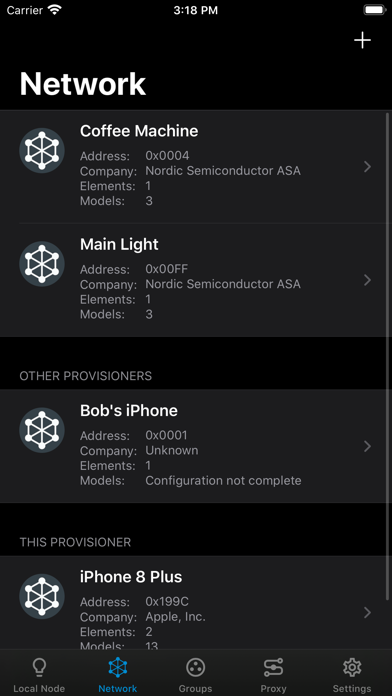Tap the battery icon in status bar
Image resolution: width=392 pixels, height=696 pixels.
click(374, 10)
